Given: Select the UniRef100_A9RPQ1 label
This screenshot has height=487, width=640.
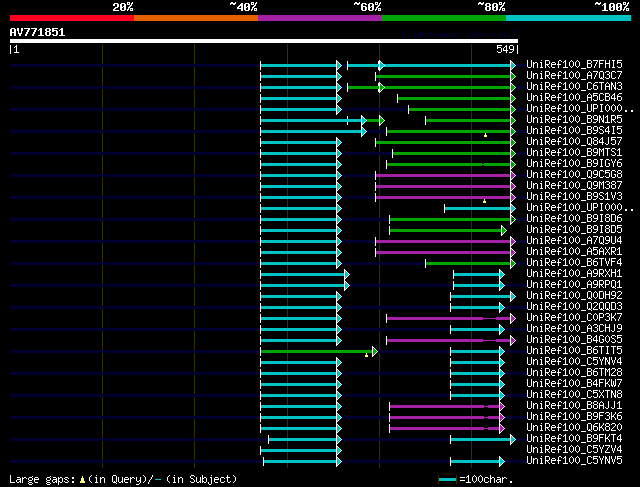Looking at the screenshot, I should tap(574, 285).
